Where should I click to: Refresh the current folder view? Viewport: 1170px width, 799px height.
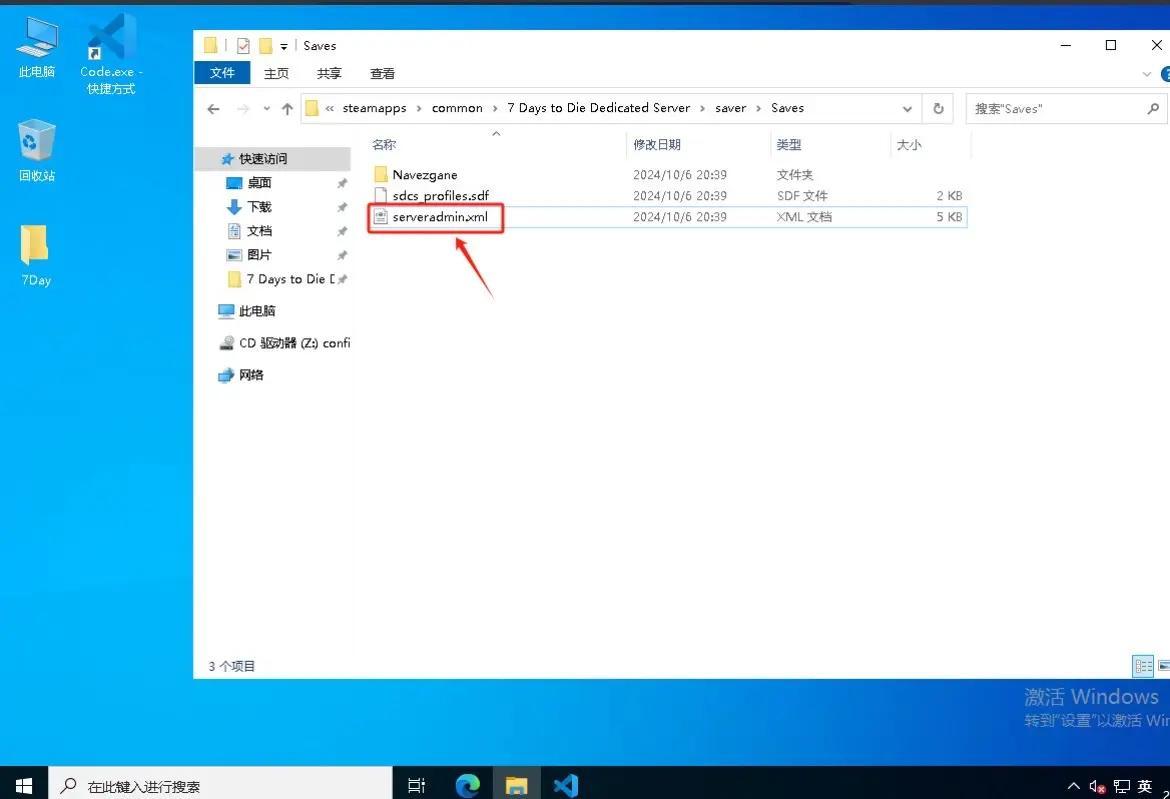pos(938,109)
